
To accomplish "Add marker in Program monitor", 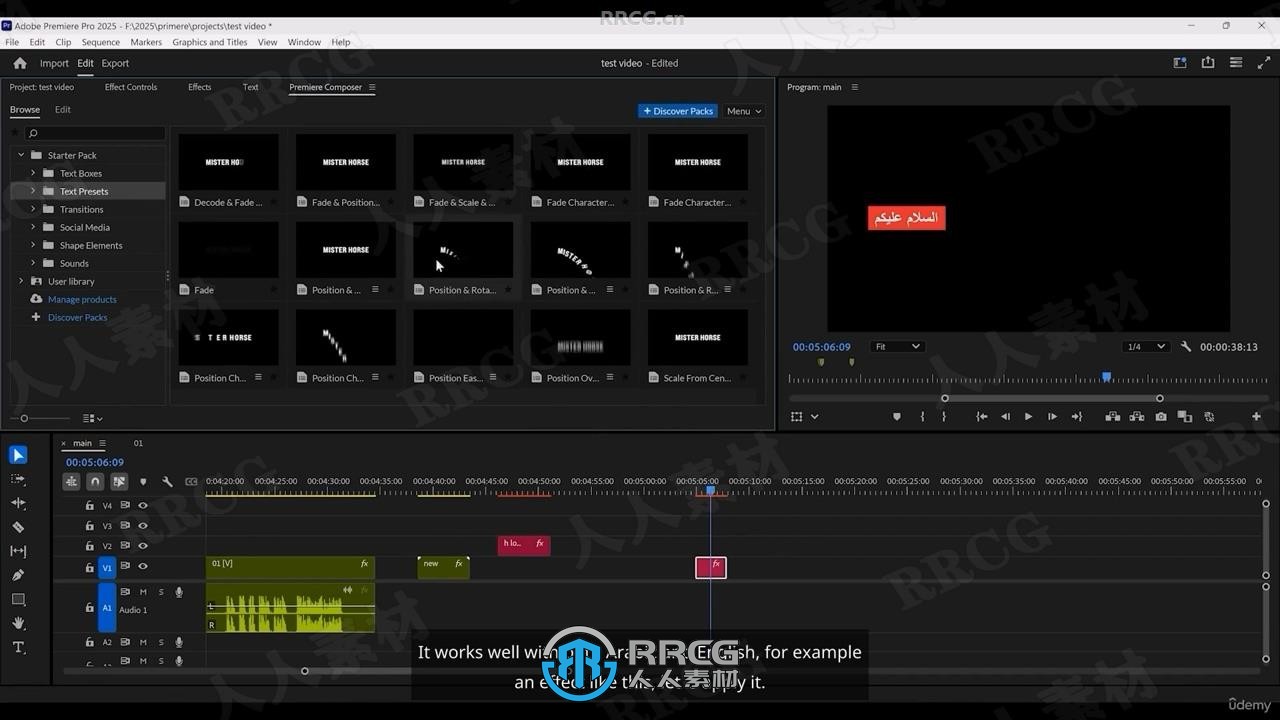I will coord(897,416).
